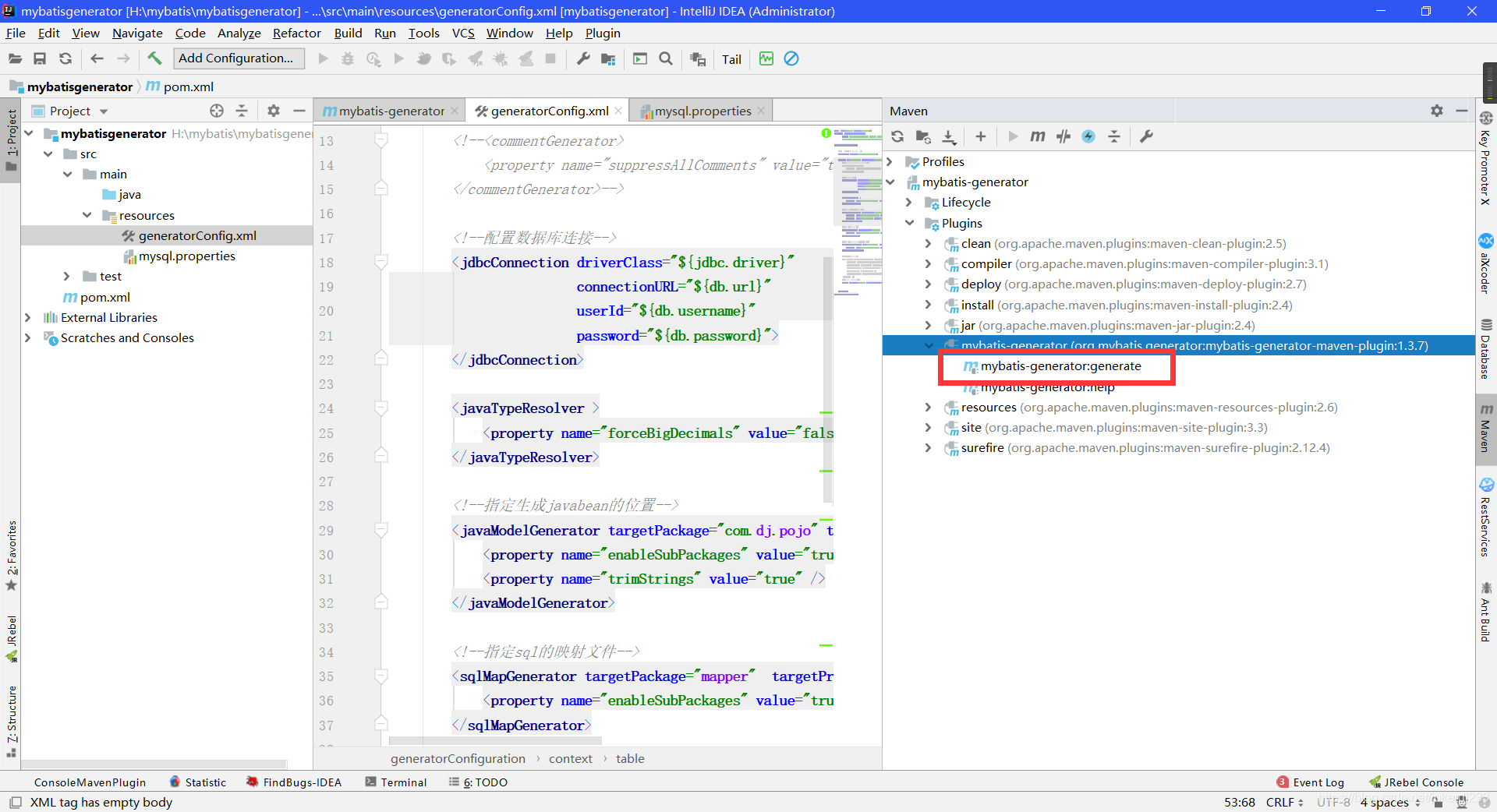Click Execute Maven Goal m icon
Image resolution: width=1497 pixels, height=812 pixels.
pyautogui.click(x=1038, y=136)
